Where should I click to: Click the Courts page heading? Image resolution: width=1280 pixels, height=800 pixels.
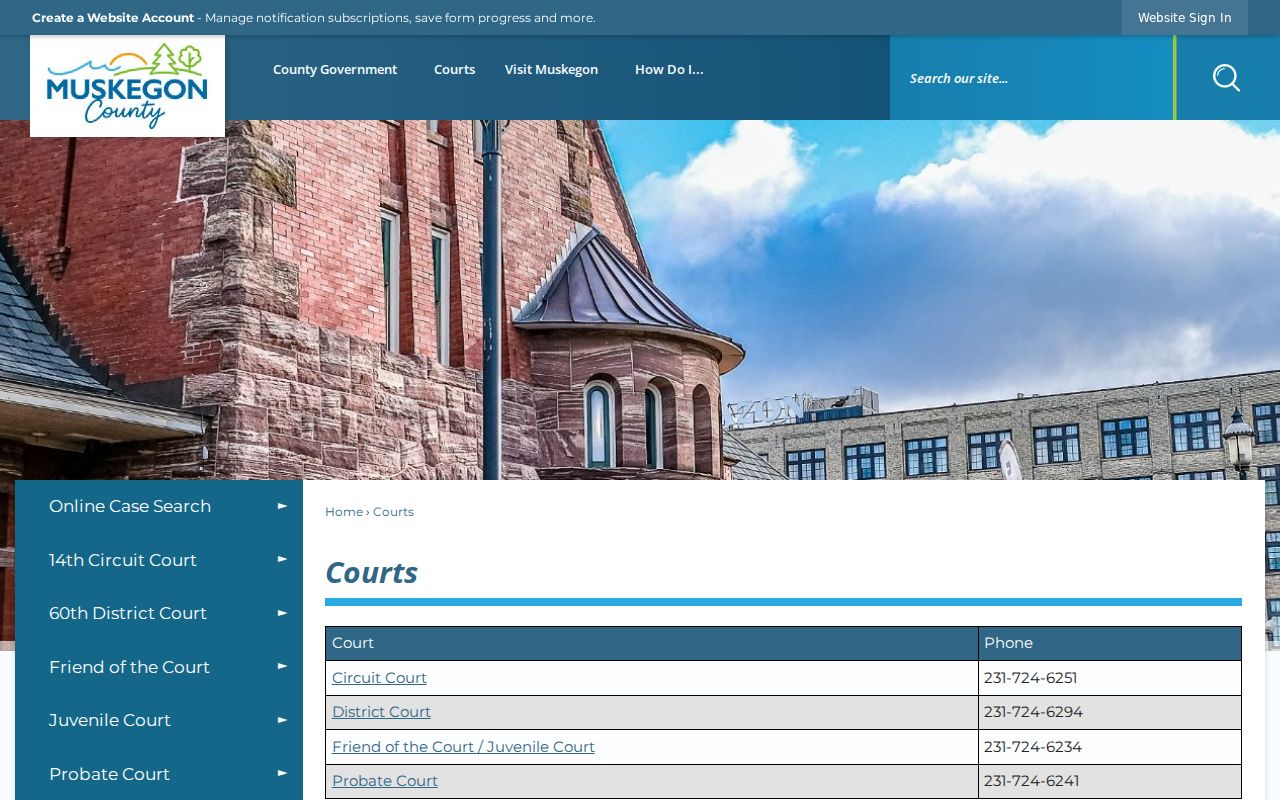coord(371,572)
